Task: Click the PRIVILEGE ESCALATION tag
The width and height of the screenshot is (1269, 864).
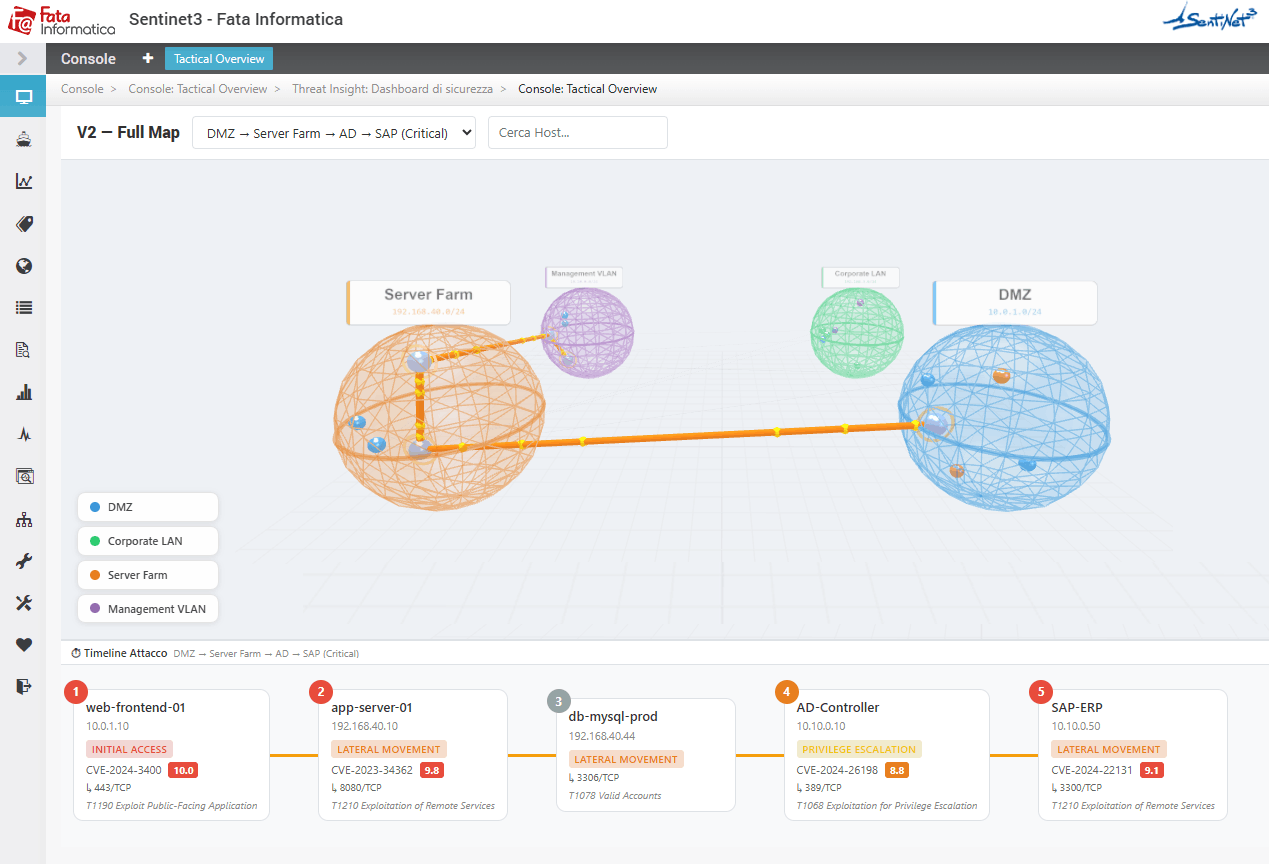Action: (859, 749)
